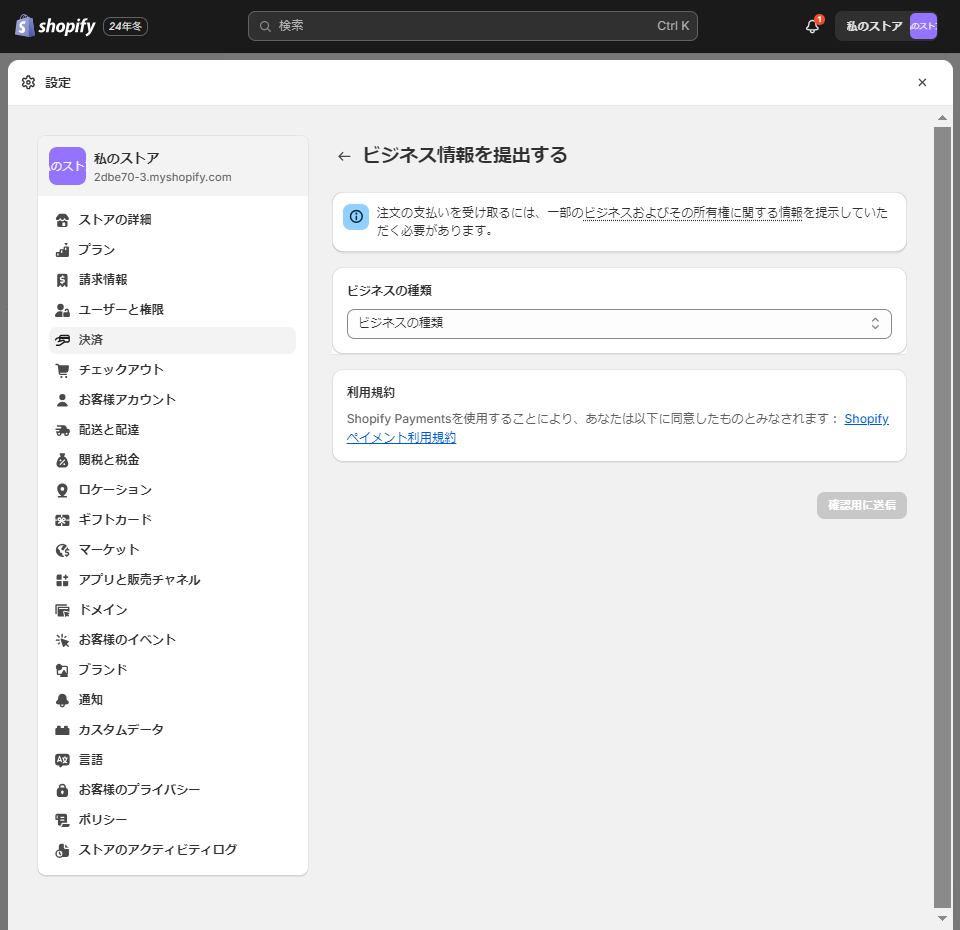Go to プラン settings
The image size is (960, 930).
[x=172, y=250]
